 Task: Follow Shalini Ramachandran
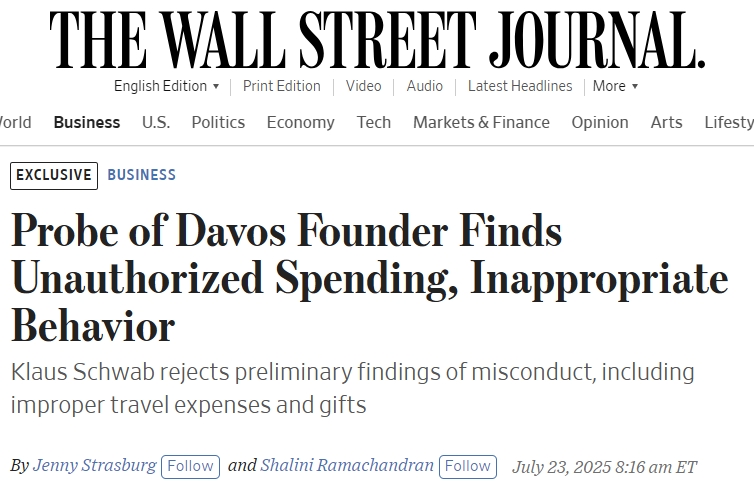pyautogui.click(x=467, y=466)
